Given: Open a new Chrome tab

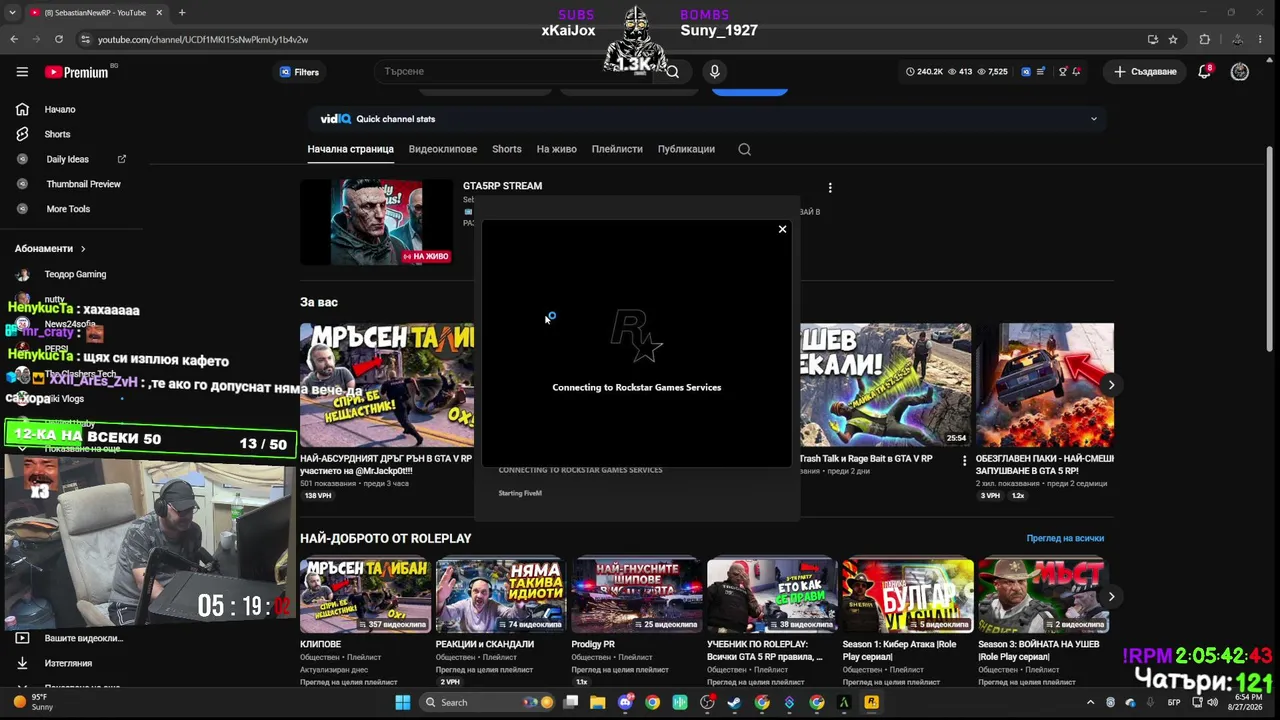Looking at the screenshot, I should click(x=181, y=12).
